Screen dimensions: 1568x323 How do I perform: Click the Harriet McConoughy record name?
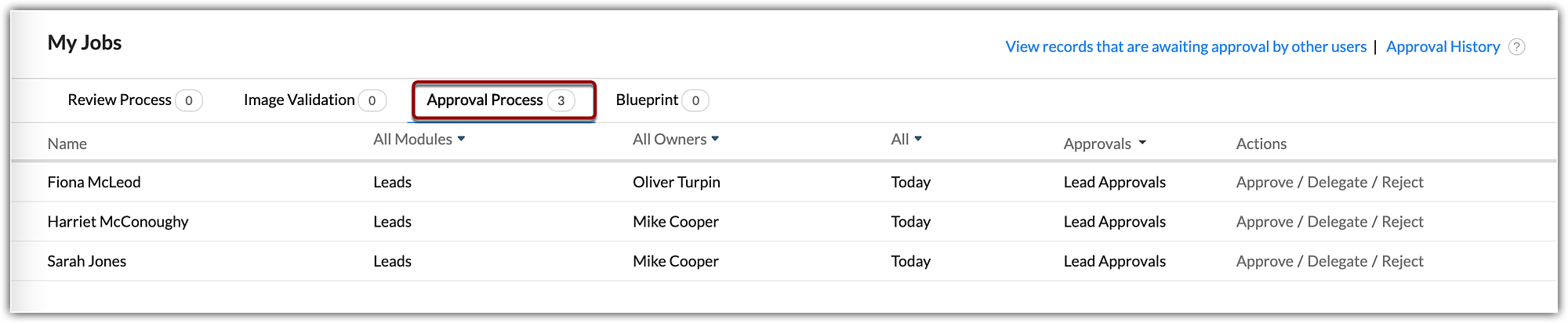(118, 222)
